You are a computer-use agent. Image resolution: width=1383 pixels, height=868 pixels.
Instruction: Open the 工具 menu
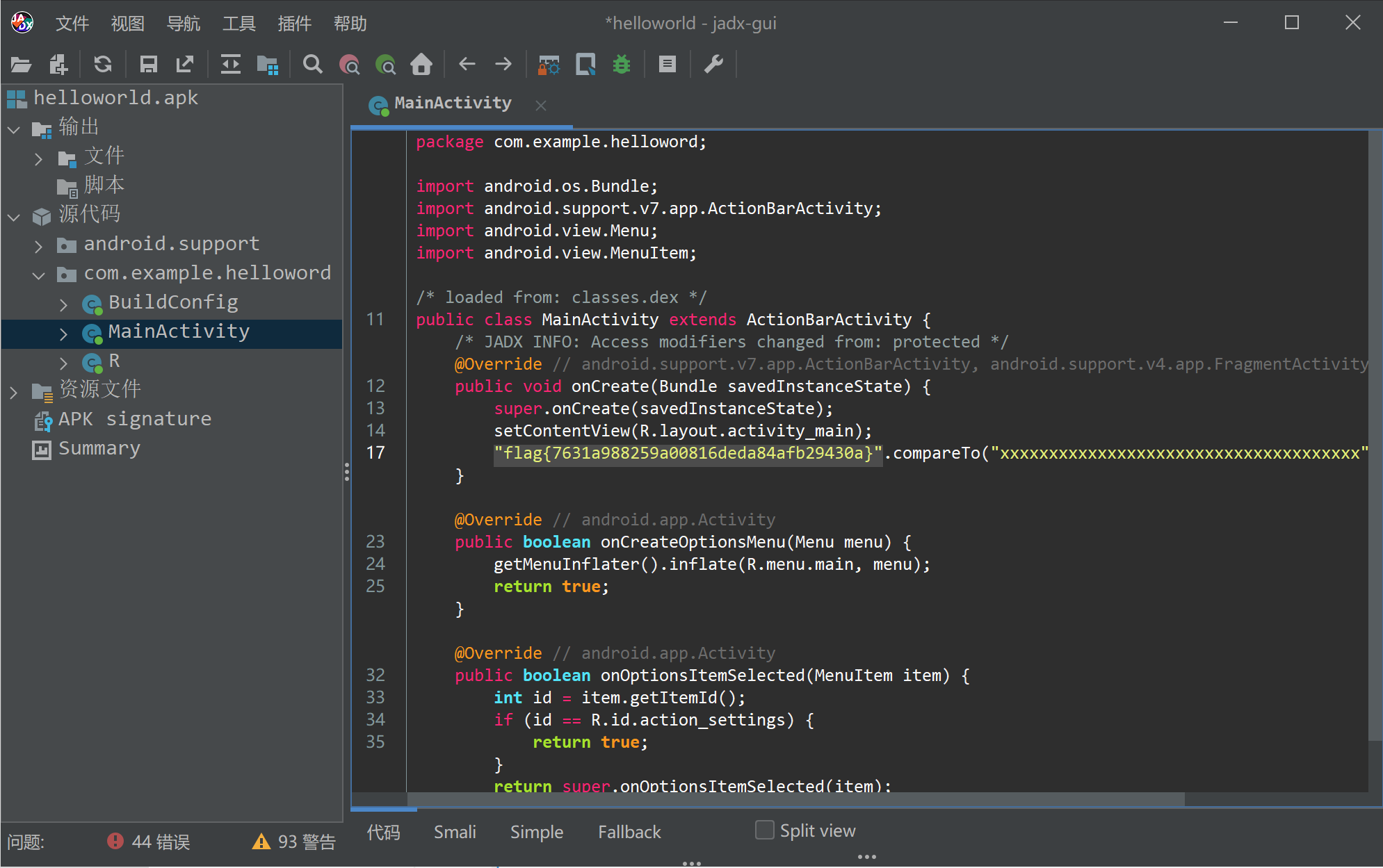click(x=239, y=24)
